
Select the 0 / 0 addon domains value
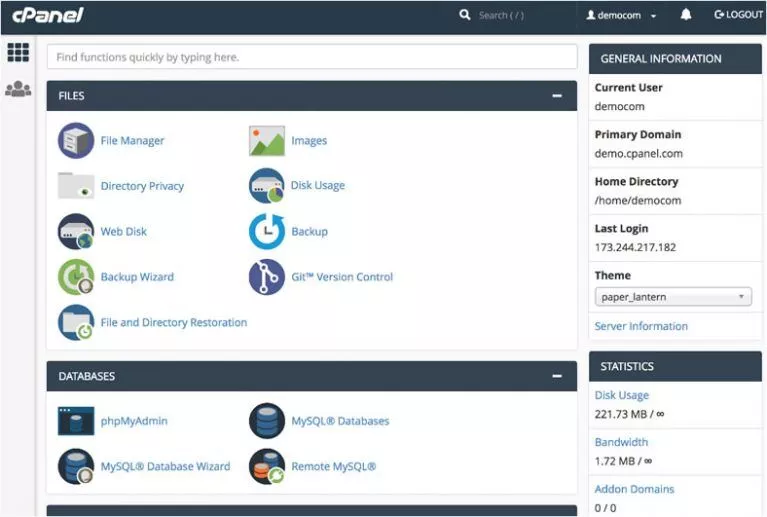(606, 508)
